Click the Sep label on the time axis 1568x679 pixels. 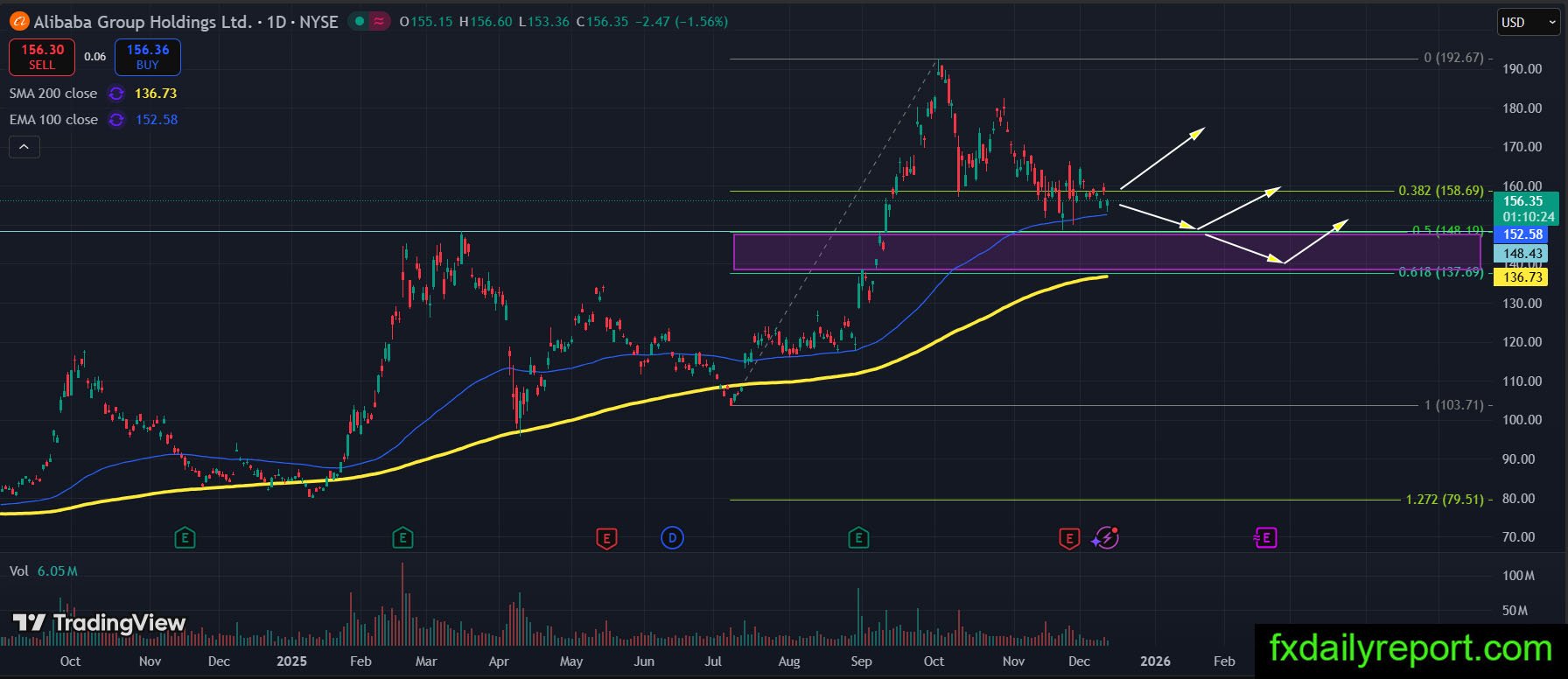tap(861, 661)
